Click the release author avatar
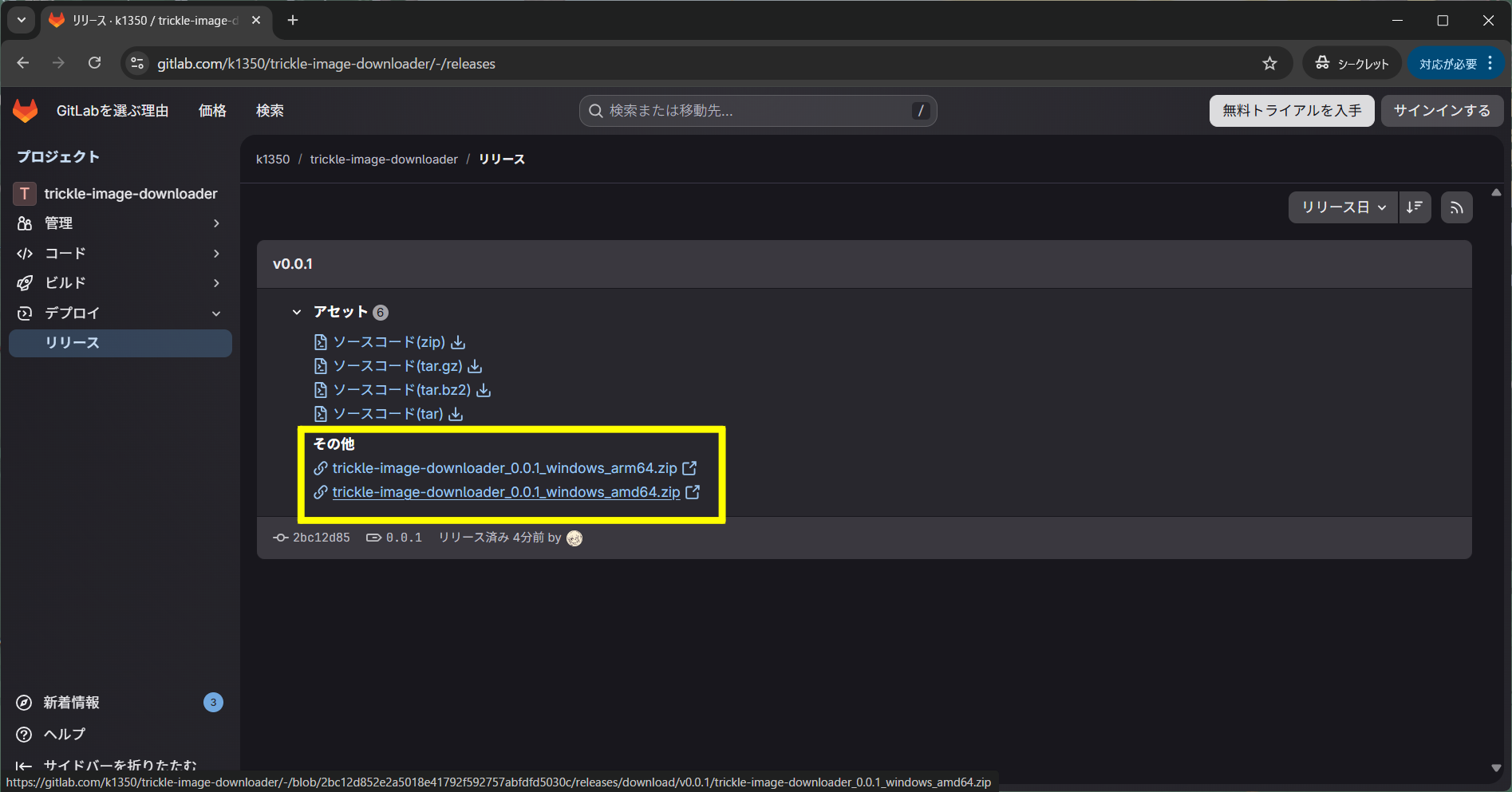 tap(574, 538)
